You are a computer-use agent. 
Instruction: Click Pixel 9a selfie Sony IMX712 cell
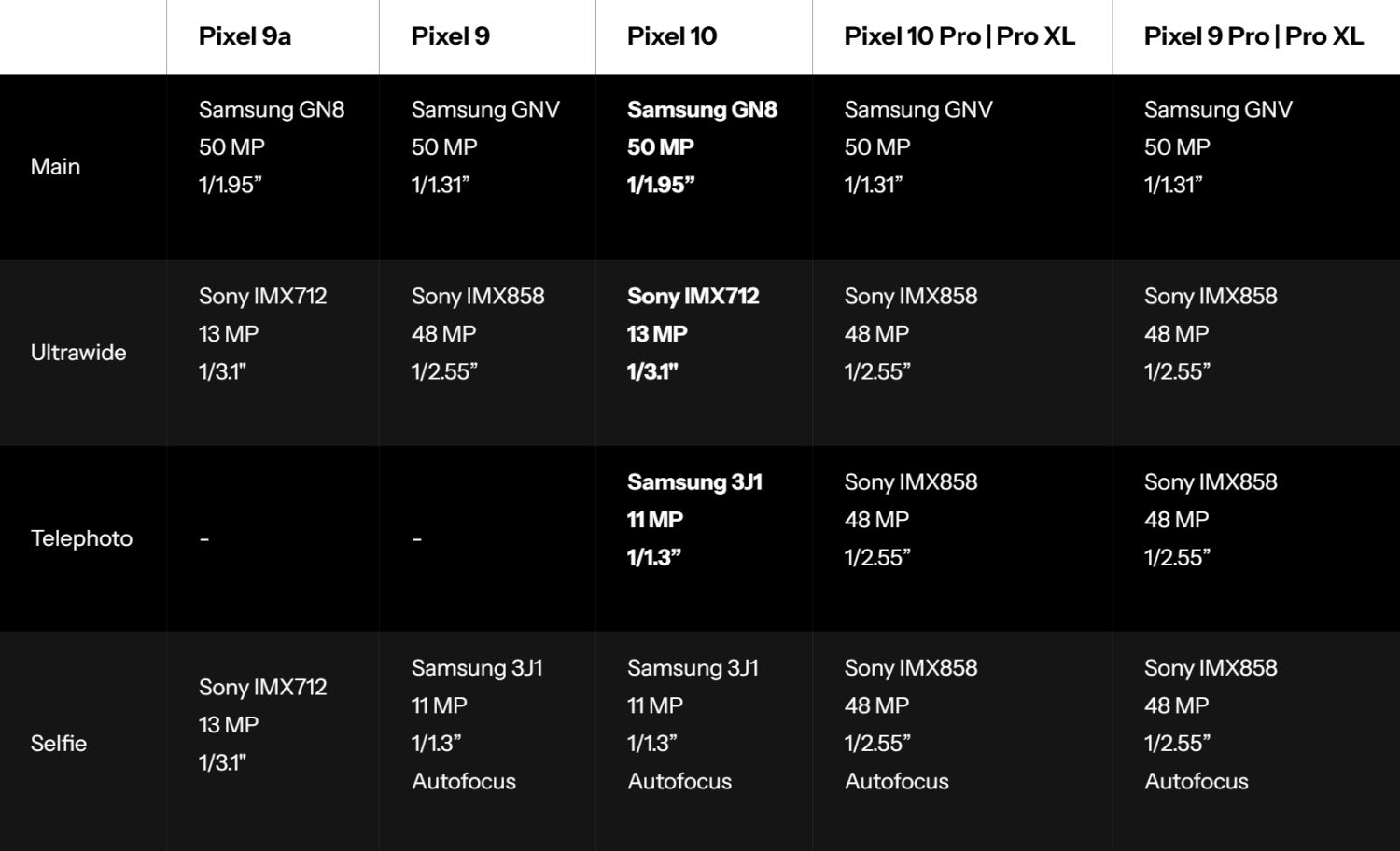(x=262, y=688)
